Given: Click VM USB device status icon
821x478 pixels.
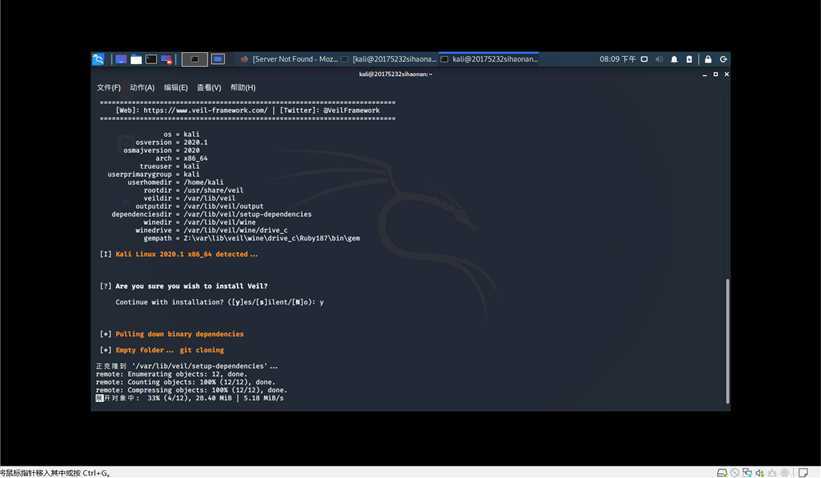Looking at the screenshot, I should tap(772, 473).
